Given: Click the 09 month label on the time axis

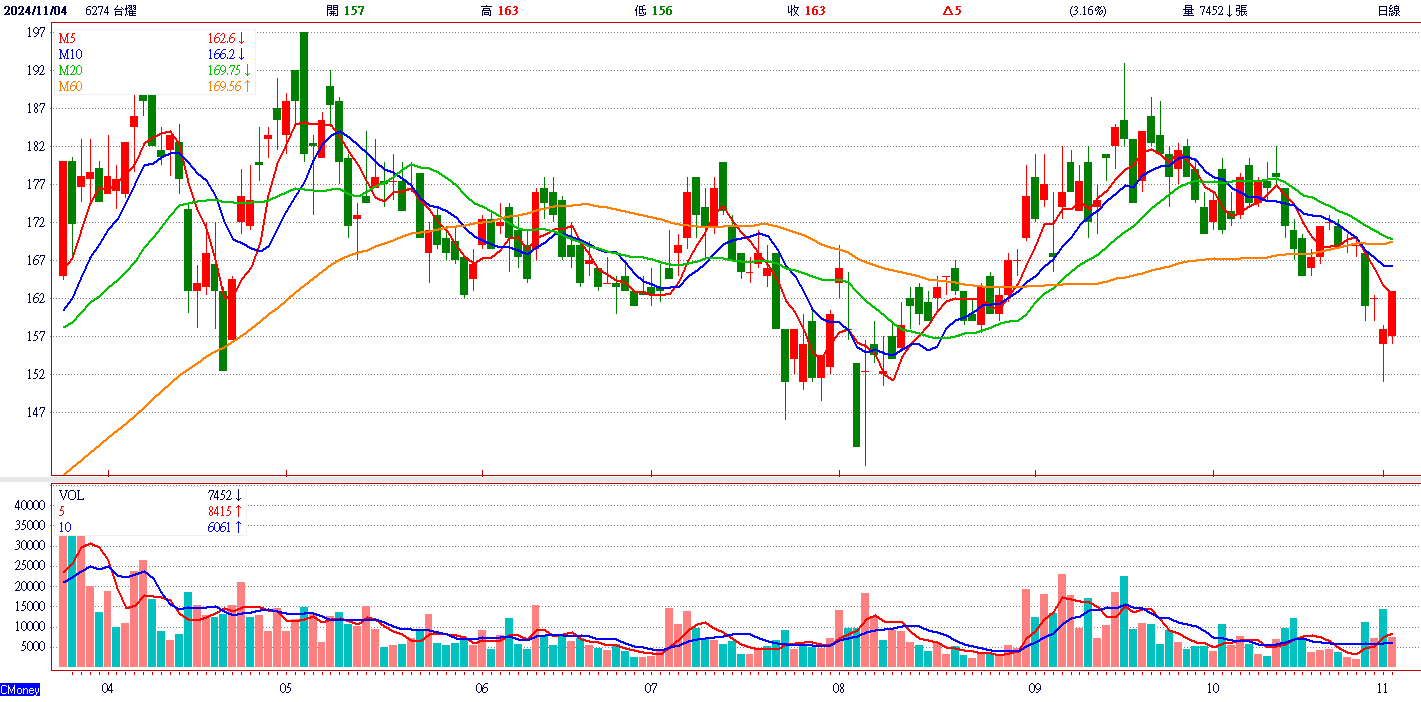Looking at the screenshot, I should (1033, 689).
